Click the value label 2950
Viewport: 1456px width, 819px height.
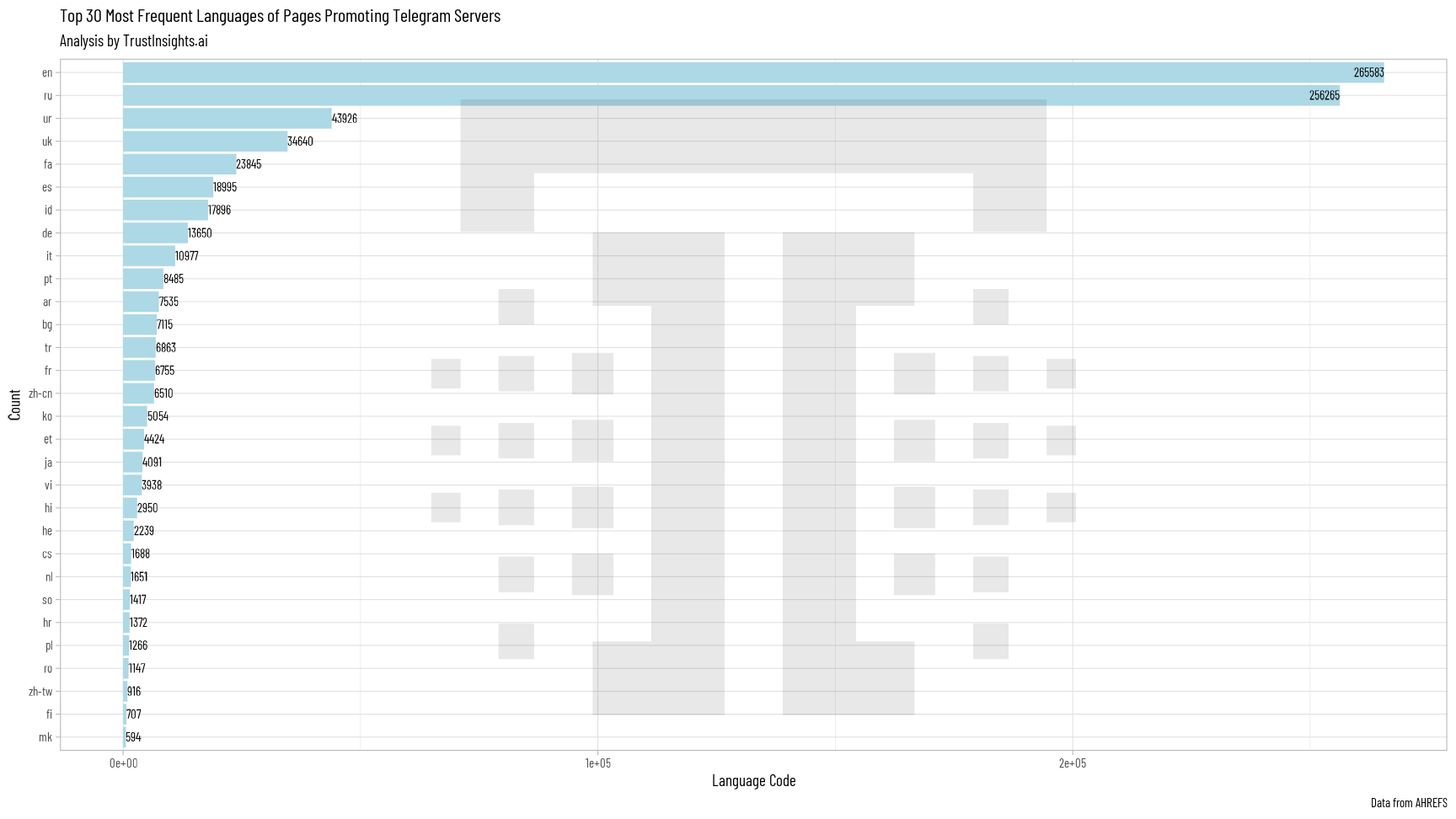tap(147, 507)
